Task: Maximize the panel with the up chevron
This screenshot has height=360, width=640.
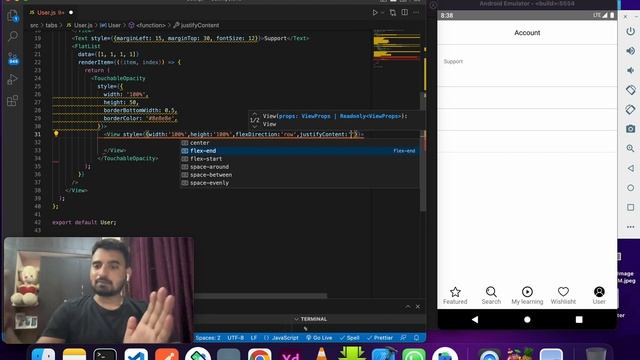Action: click(408, 307)
